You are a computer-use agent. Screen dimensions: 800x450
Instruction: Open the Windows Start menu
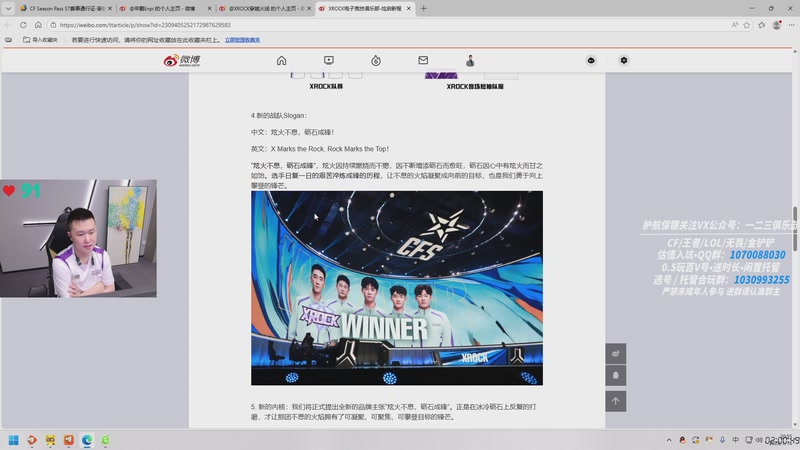tap(14, 440)
